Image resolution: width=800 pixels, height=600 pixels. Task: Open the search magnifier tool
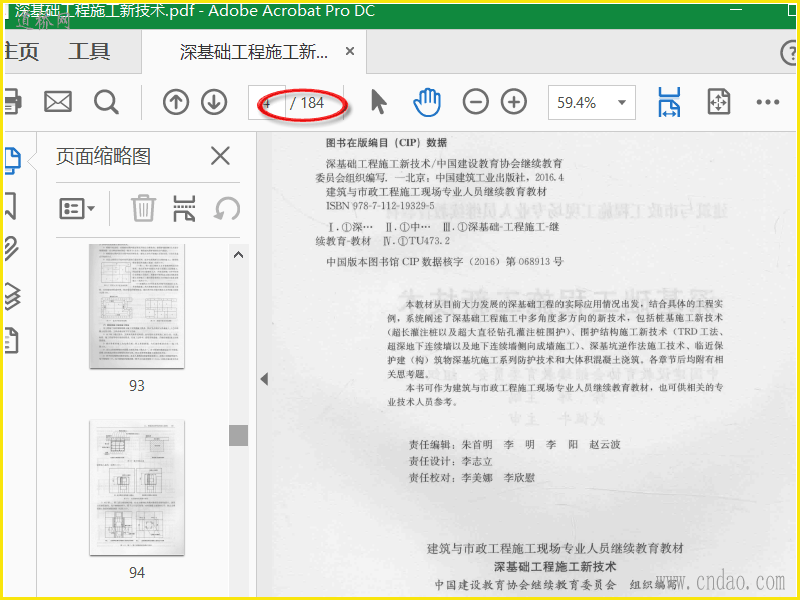[x=106, y=102]
